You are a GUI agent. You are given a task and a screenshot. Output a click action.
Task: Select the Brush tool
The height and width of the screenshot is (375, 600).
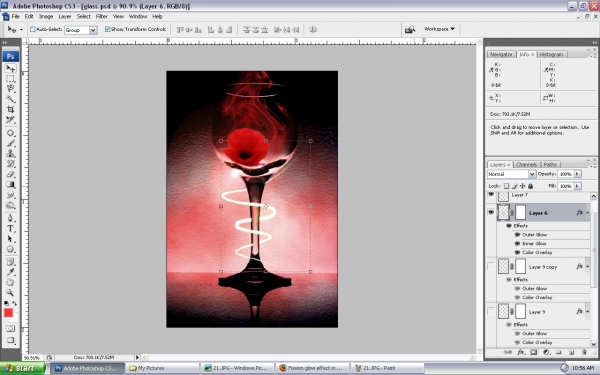[10, 143]
